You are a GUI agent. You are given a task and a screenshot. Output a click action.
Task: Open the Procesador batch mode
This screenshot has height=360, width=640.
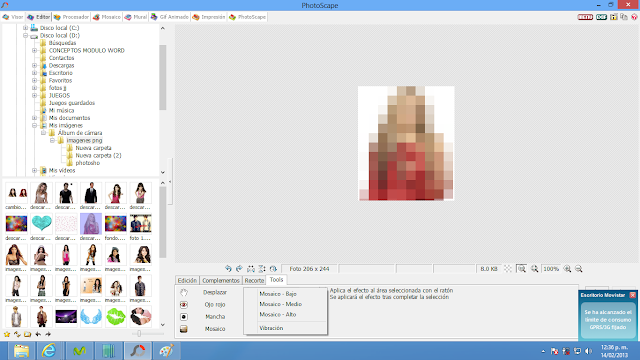[71, 17]
